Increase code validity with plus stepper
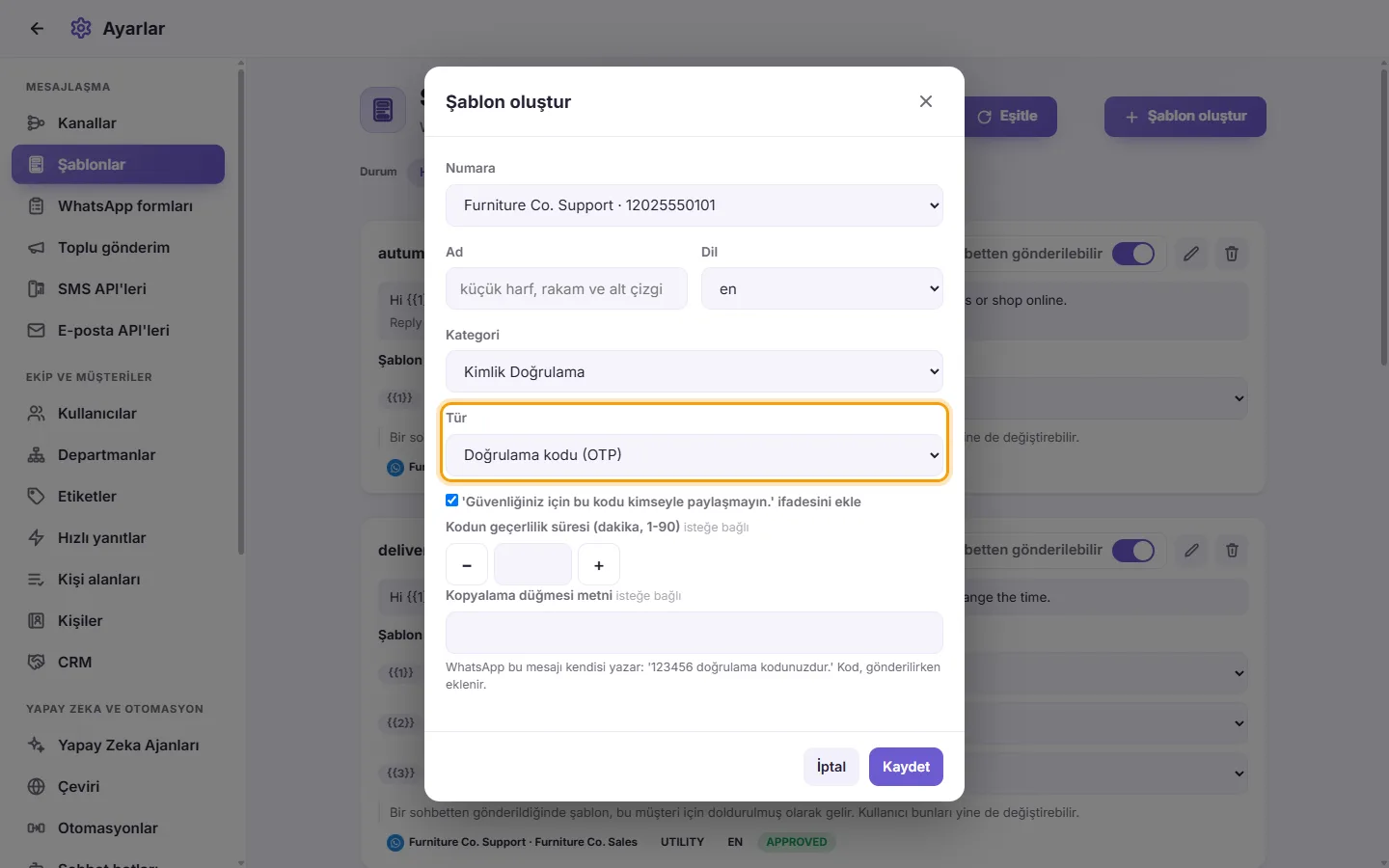 599,565
